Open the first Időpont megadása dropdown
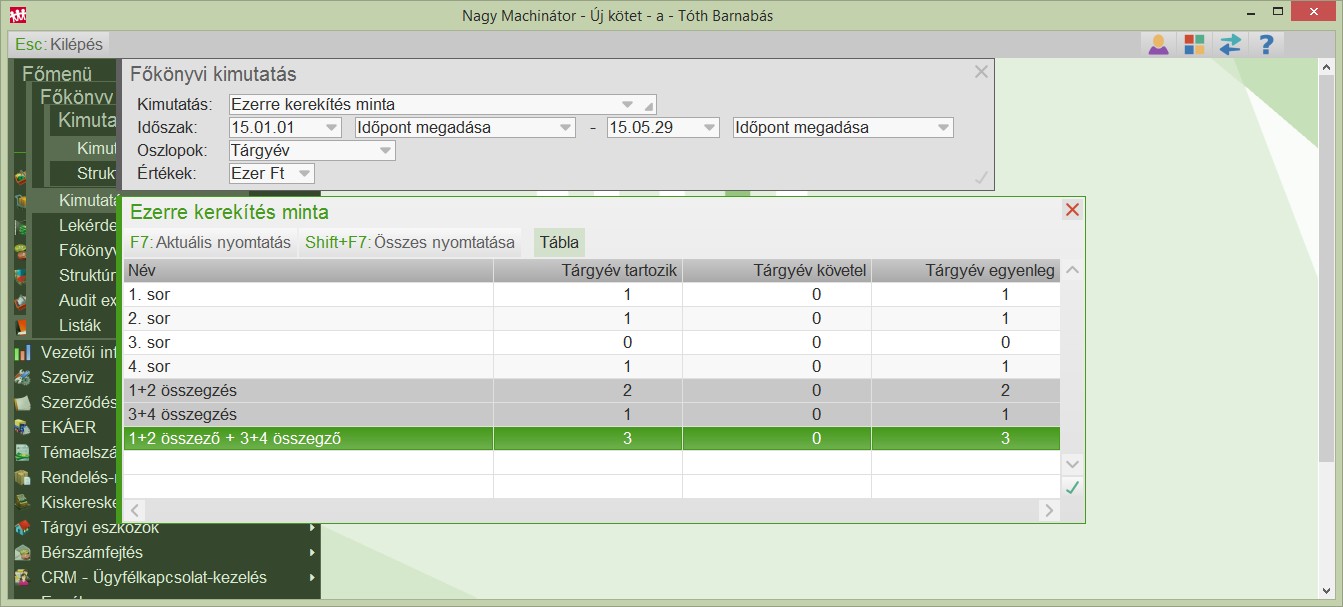The height and width of the screenshot is (607, 1343). coord(566,128)
